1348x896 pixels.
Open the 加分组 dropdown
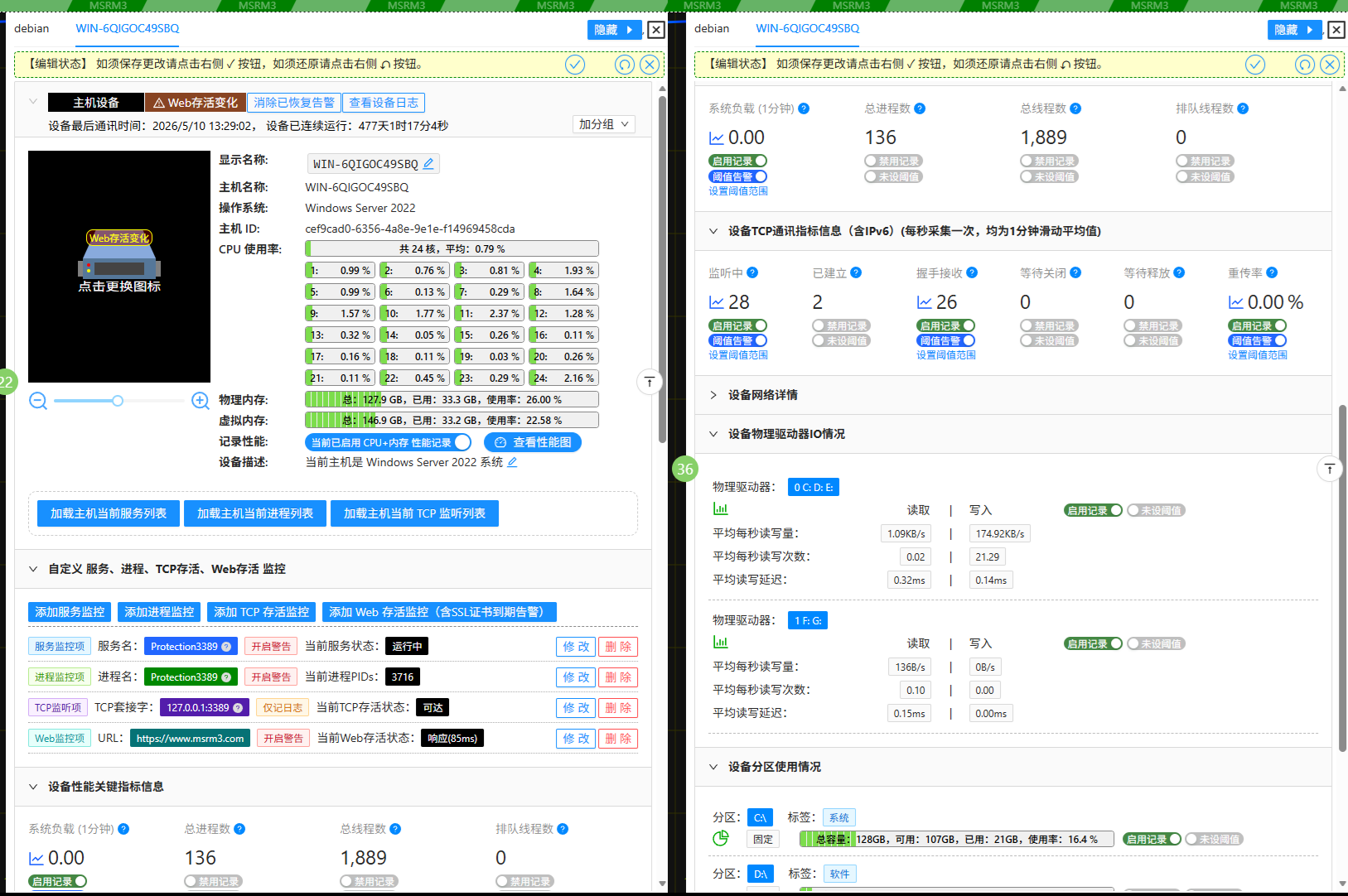pyautogui.click(x=604, y=124)
